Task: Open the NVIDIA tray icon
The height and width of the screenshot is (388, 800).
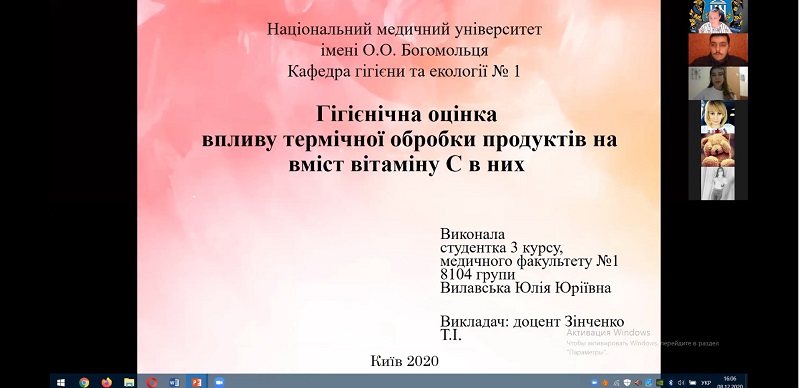Action: tap(660, 383)
